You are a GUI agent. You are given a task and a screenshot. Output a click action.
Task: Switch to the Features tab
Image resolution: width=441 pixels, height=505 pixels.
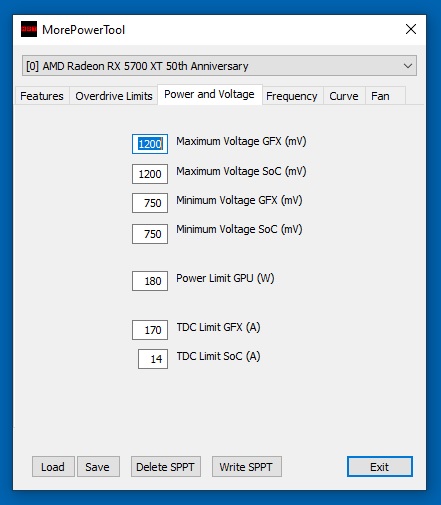tap(42, 96)
